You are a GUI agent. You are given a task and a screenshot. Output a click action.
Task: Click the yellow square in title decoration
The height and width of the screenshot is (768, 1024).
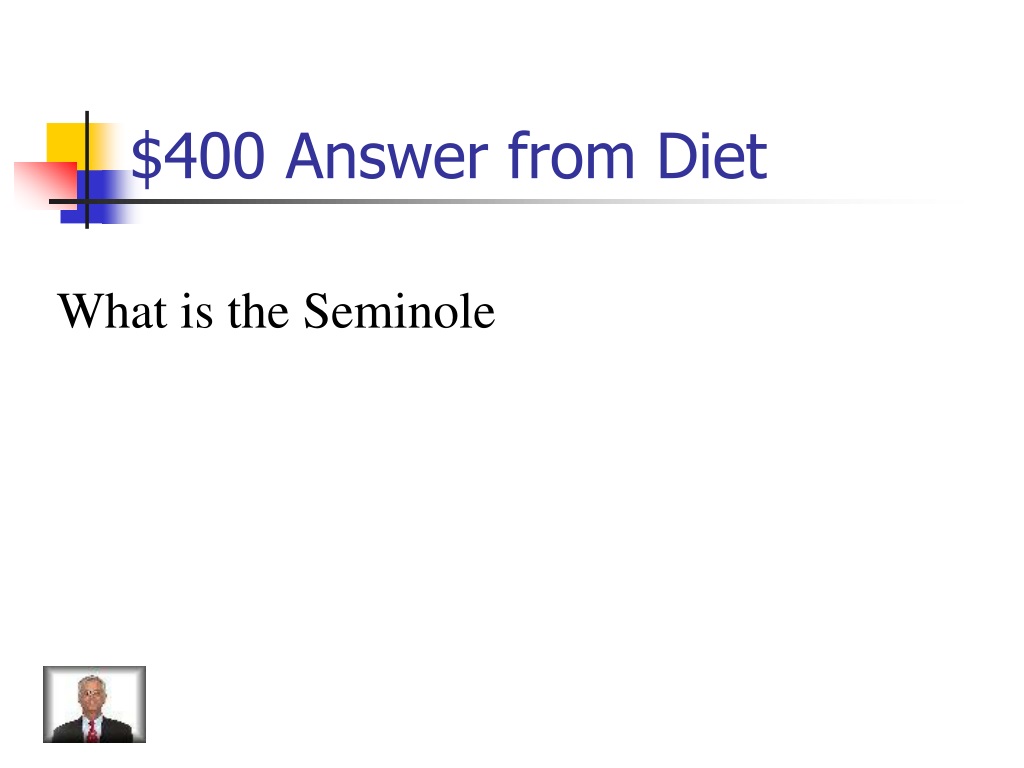click(67, 142)
